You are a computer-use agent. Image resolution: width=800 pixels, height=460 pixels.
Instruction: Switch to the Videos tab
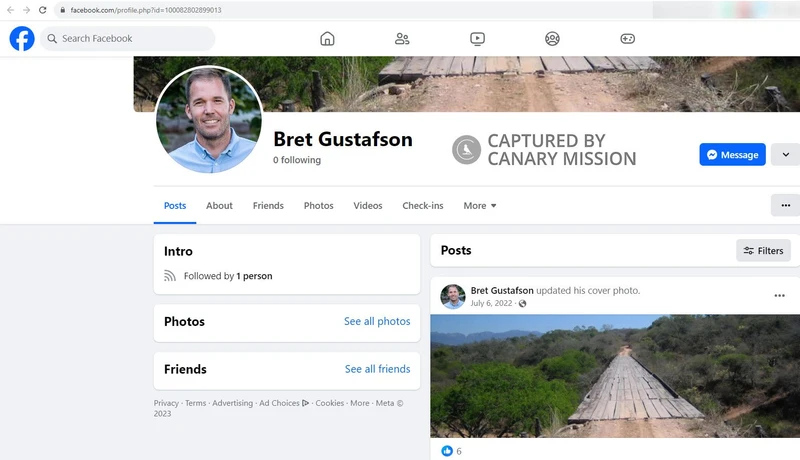click(368, 206)
